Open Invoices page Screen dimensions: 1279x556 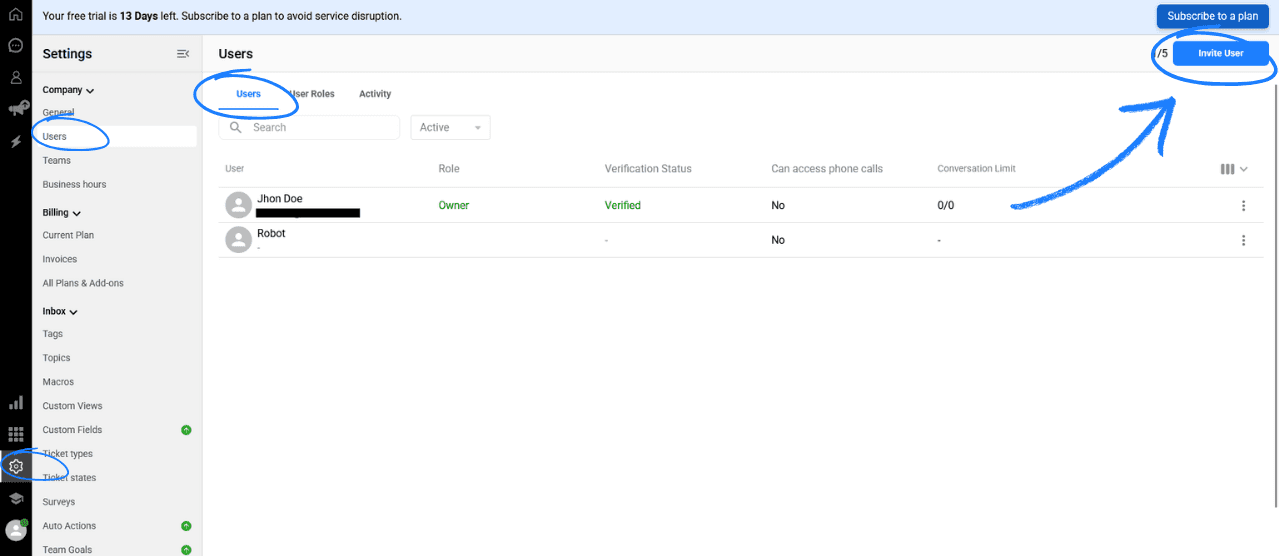click(x=60, y=260)
